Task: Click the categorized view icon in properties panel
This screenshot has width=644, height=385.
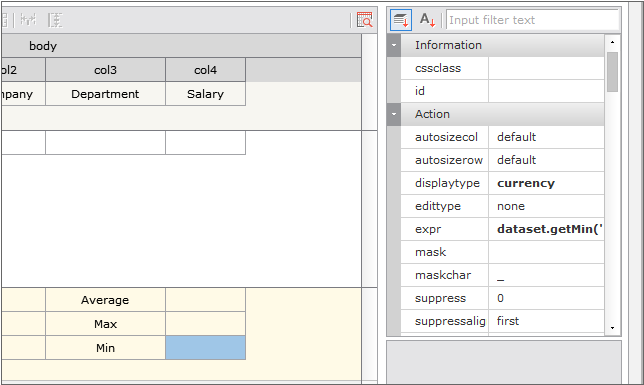Action: point(401,20)
